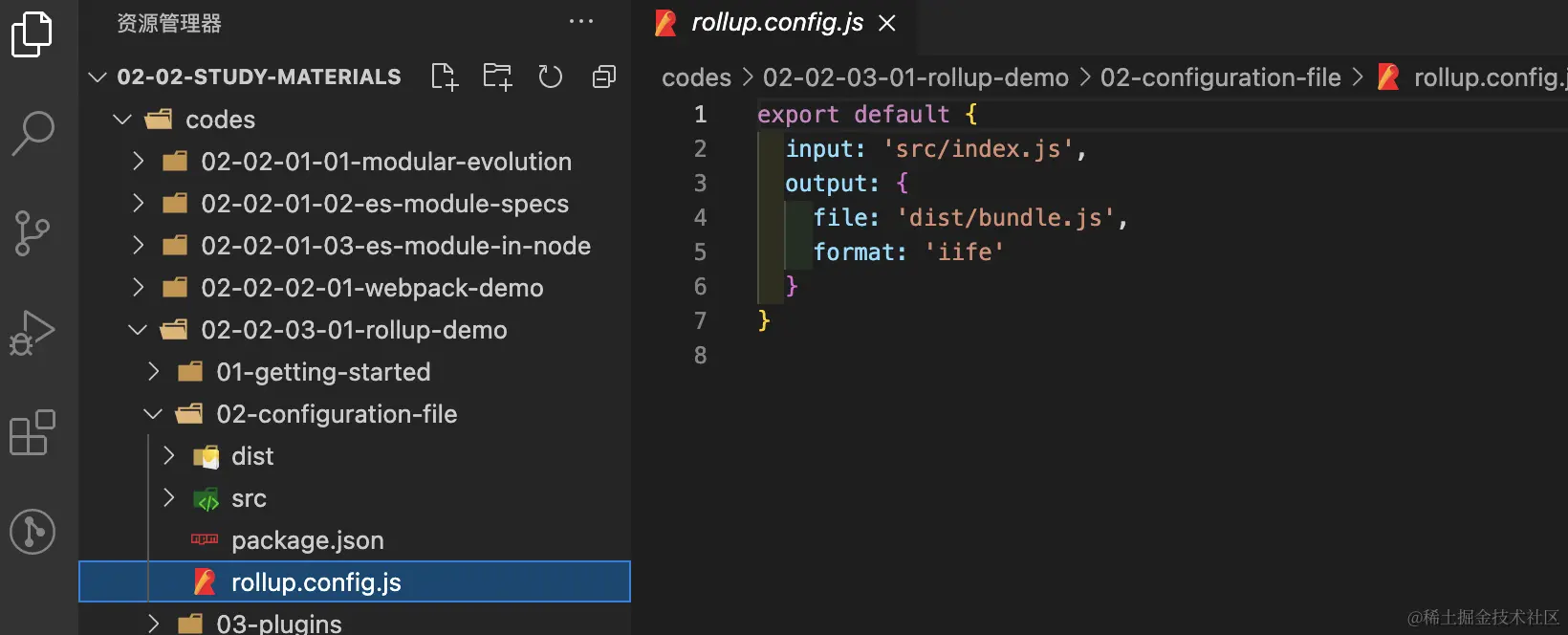This screenshot has height=635, width=1568.
Task: Select the 02-configuration-file folder name
Action: (x=337, y=414)
